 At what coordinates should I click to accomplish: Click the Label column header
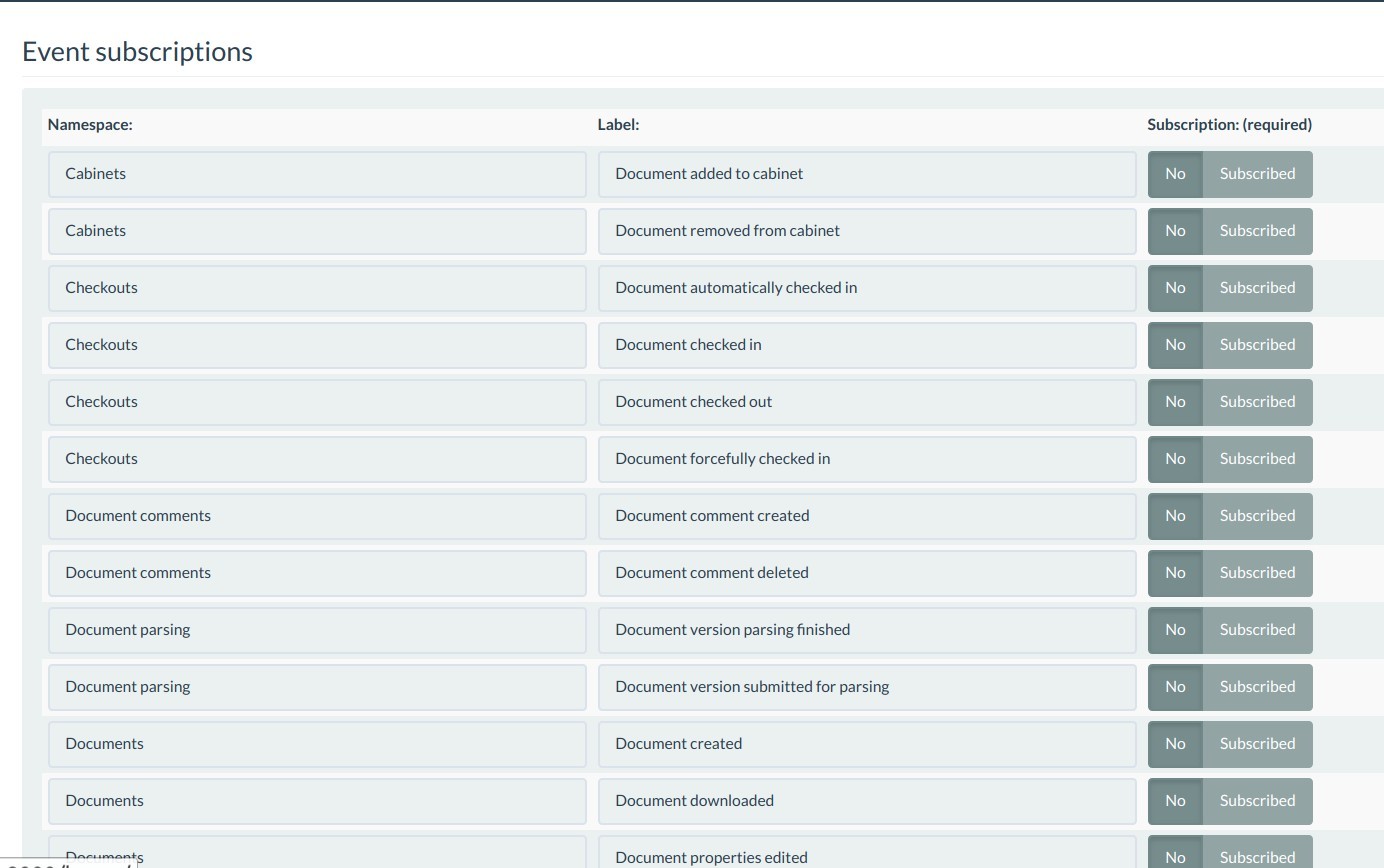[x=618, y=125]
